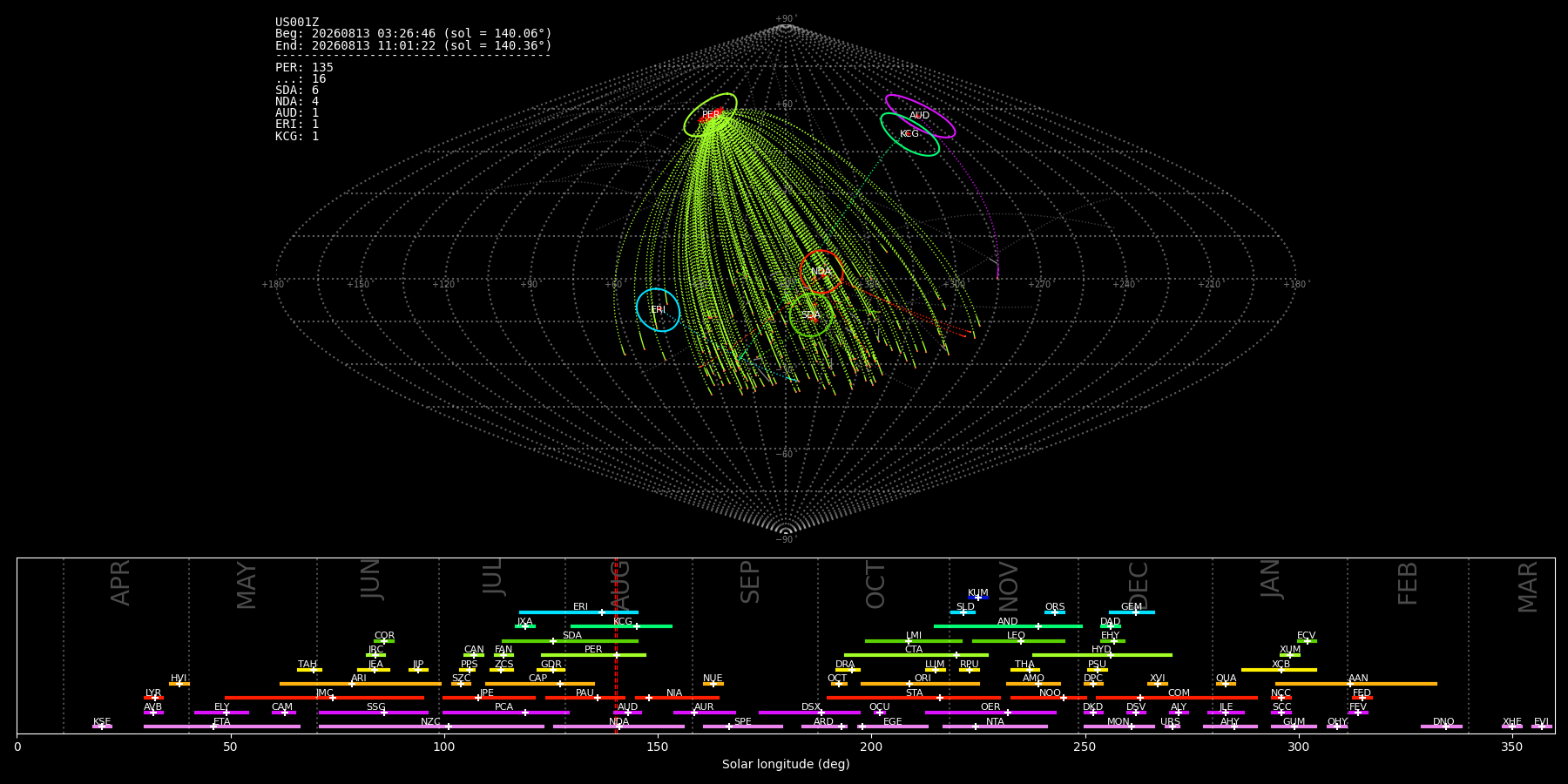Select the SDA green radiant circle
The image size is (1568, 784).
coord(811,315)
